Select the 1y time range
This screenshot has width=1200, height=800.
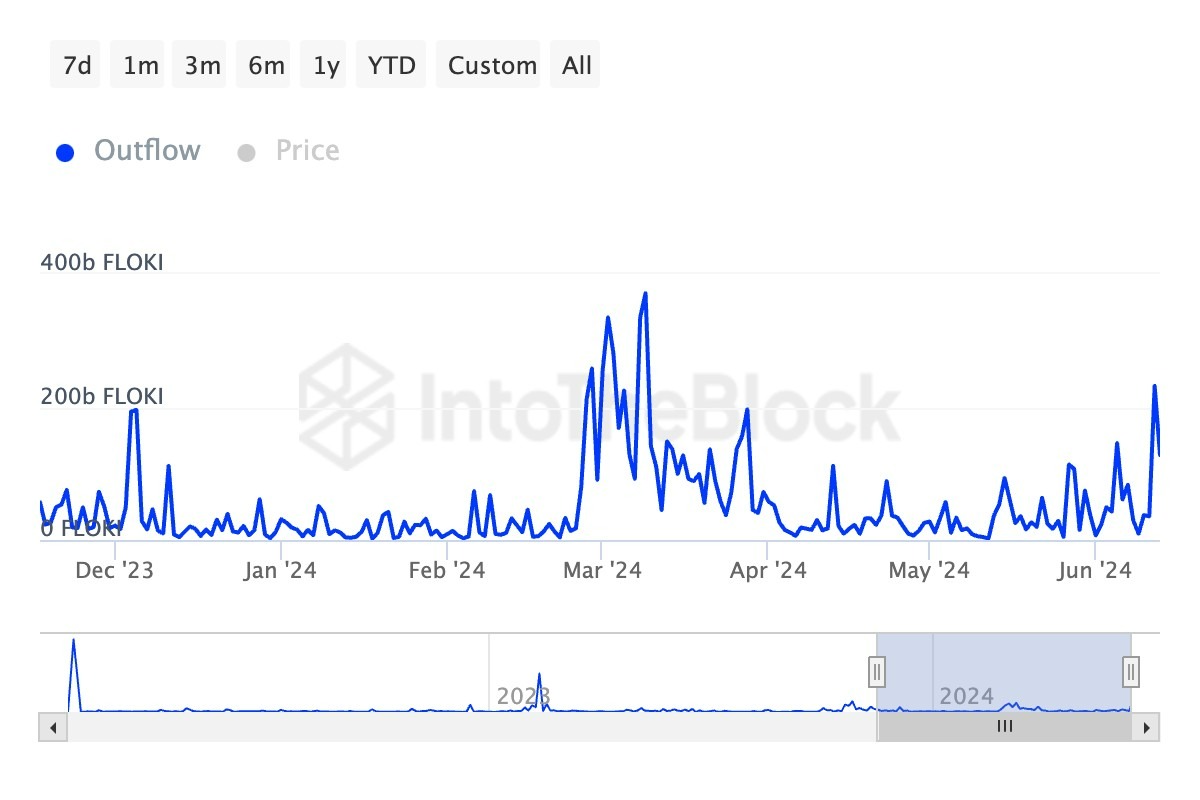click(x=326, y=65)
